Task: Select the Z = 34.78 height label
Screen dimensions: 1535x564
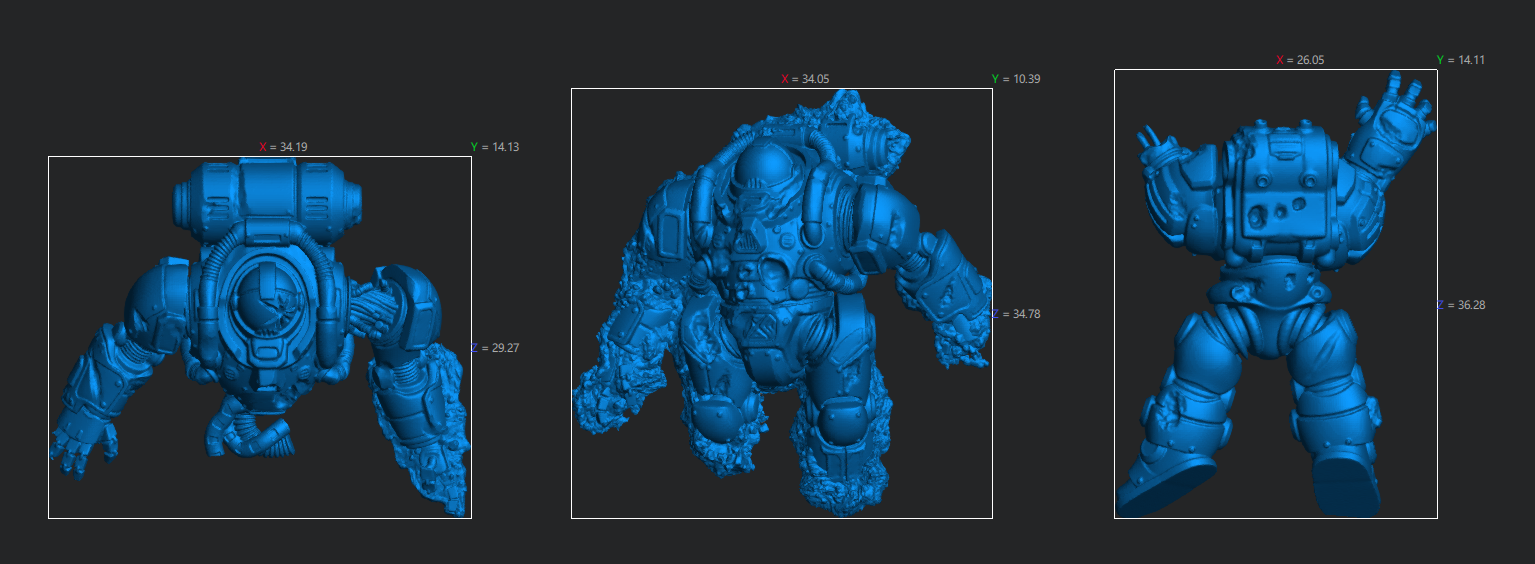Action: coord(1016,314)
